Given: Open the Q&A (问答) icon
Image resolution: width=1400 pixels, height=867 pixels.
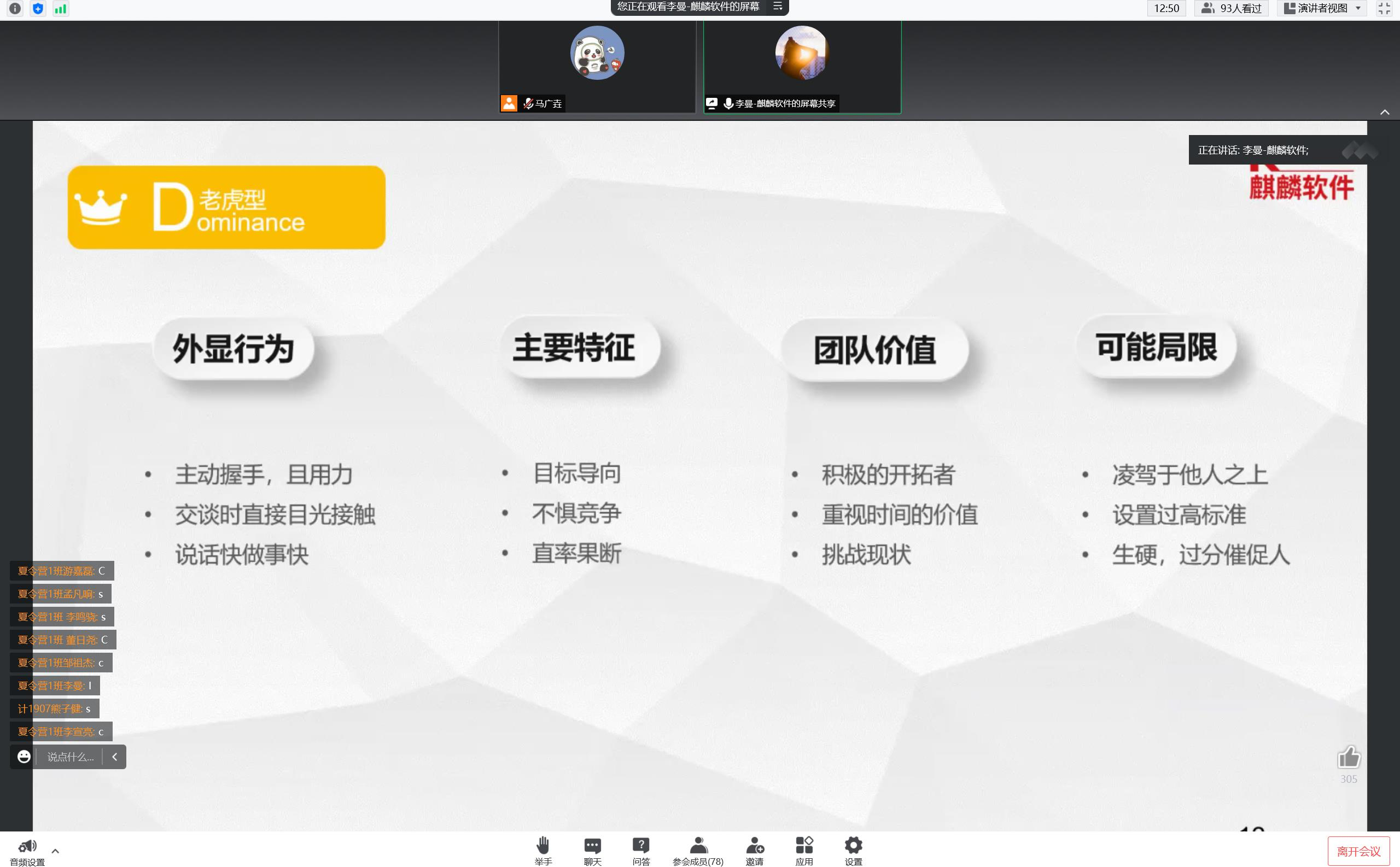Looking at the screenshot, I should click(640, 846).
